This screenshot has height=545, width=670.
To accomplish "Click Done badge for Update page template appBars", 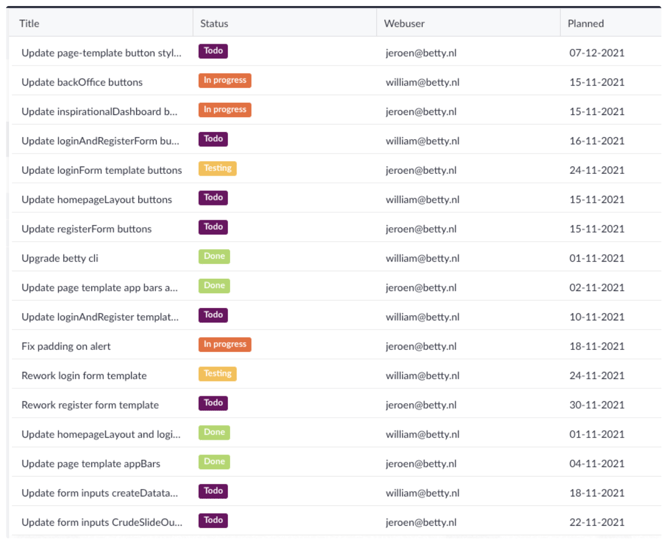I will tap(214, 462).
